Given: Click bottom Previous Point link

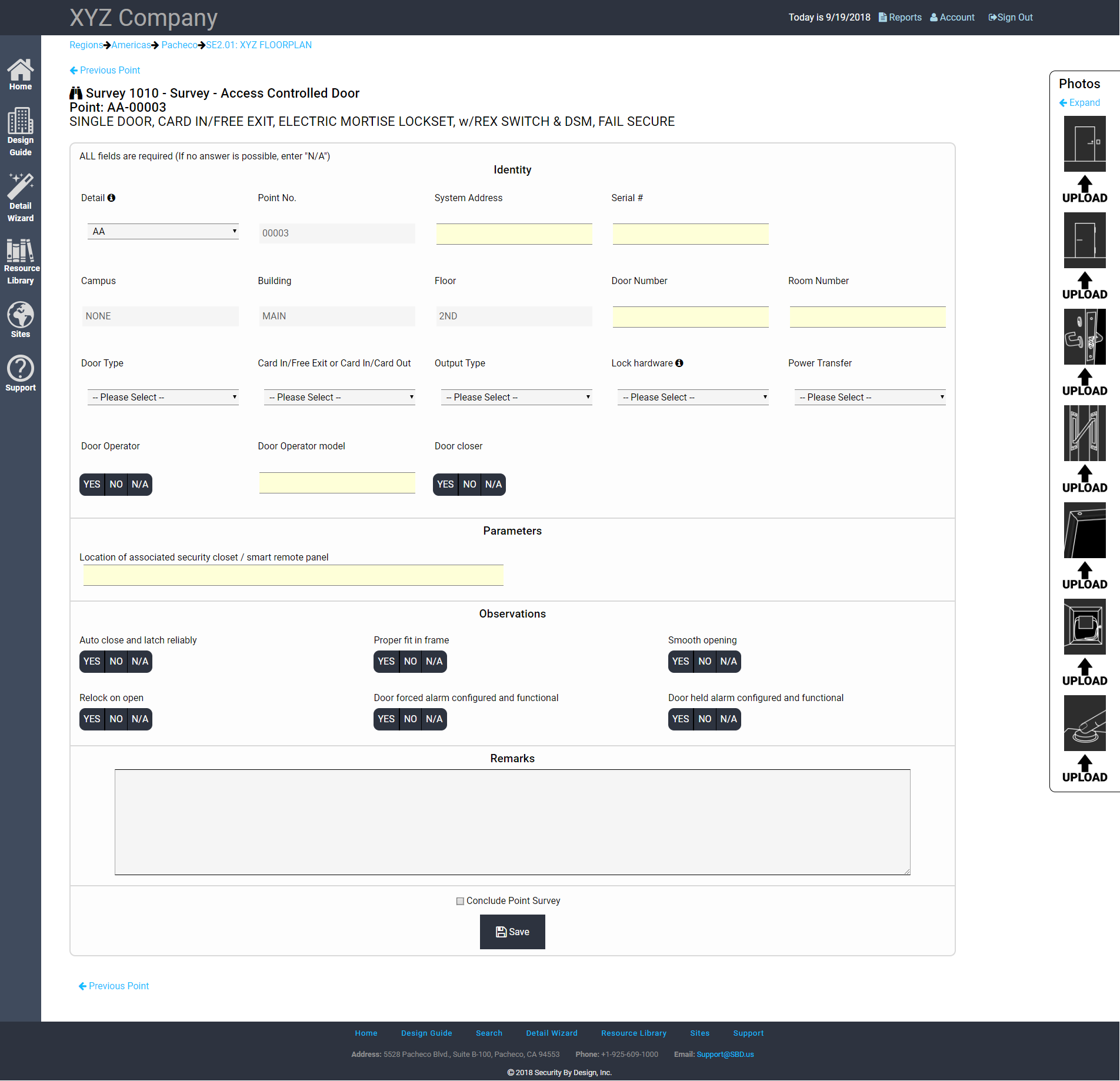Looking at the screenshot, I should [114, 986].
